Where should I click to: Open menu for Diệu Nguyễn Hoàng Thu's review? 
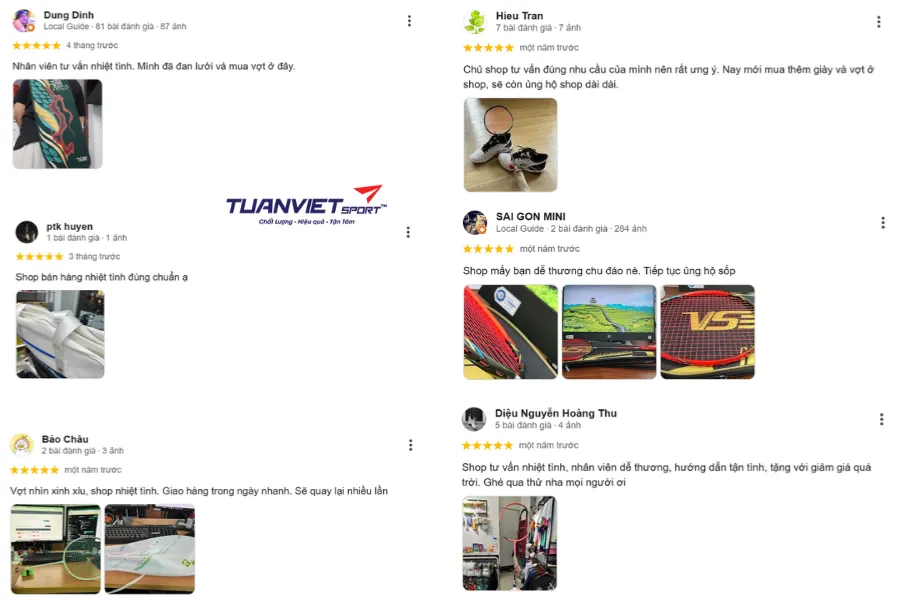pos(882,419)
